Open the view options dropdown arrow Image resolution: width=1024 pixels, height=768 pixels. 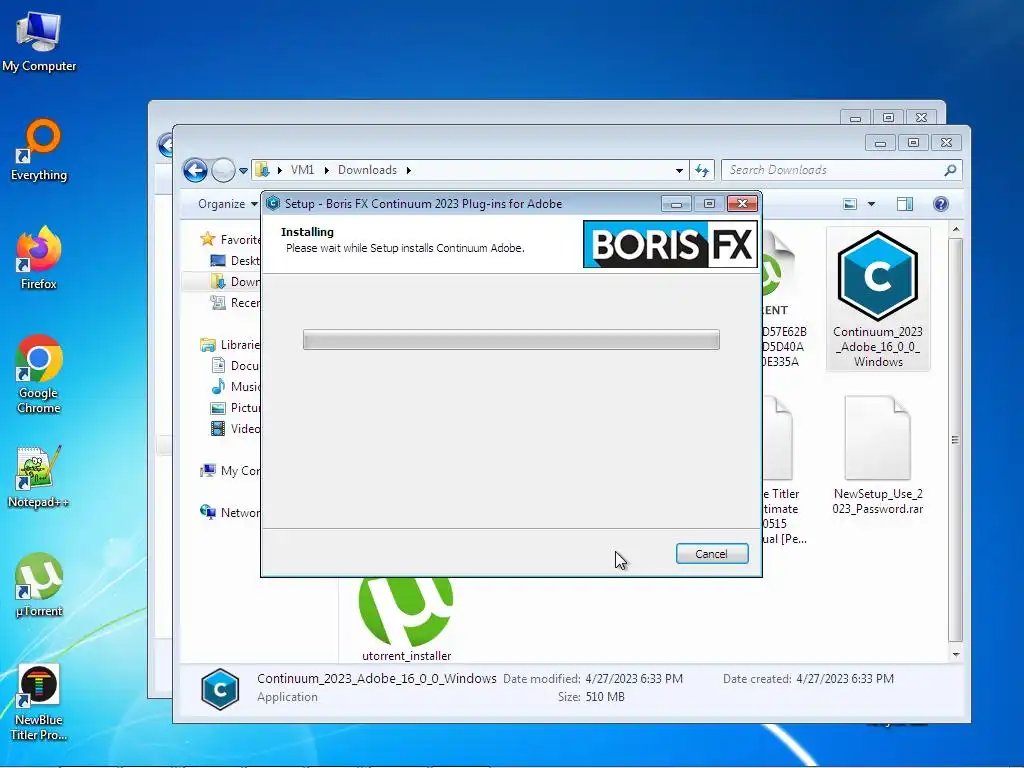pos(871,204)
